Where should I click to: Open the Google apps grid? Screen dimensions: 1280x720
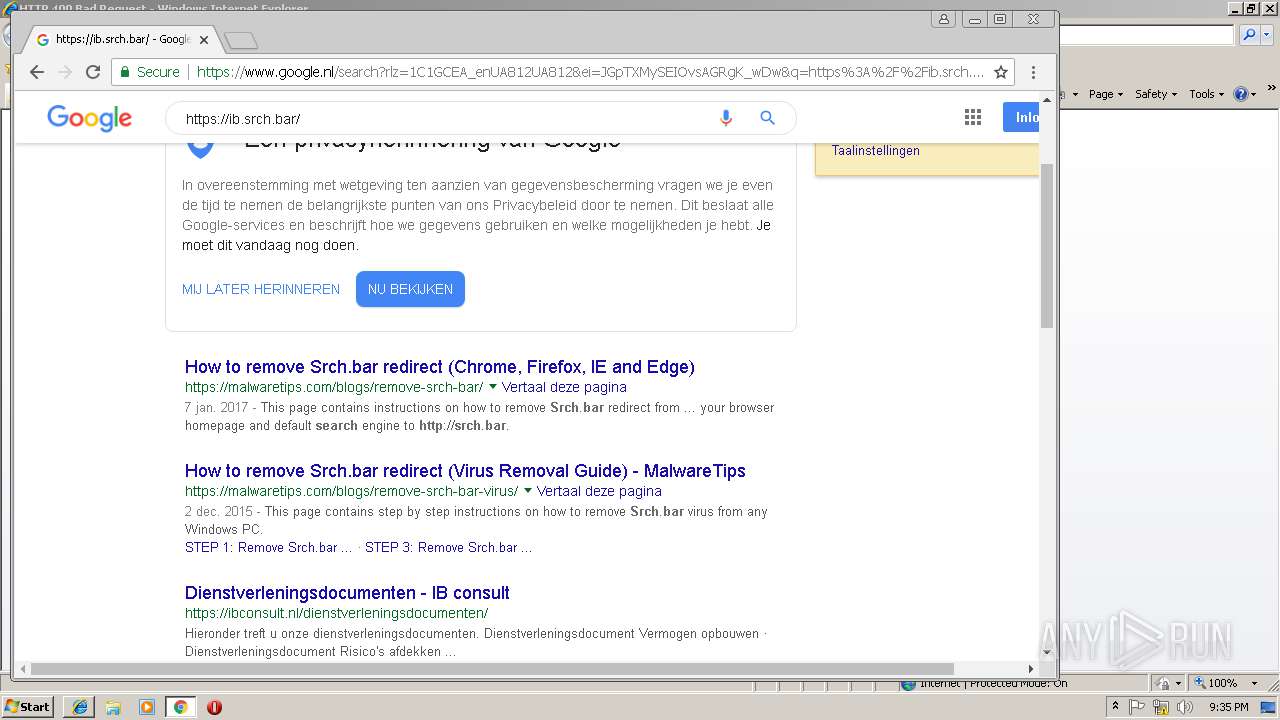[x=973, y=118]
